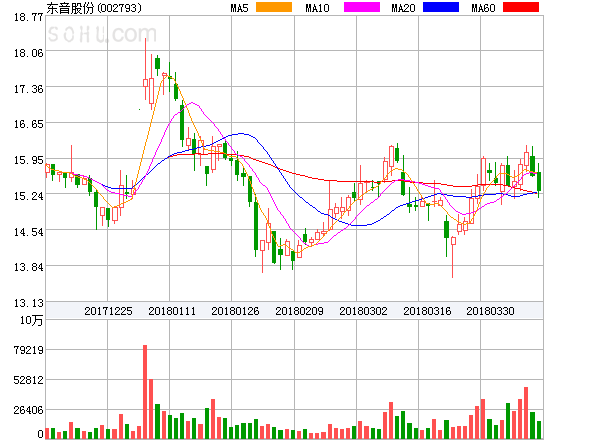Click the MA60 red legend swatch
600x440 pixels.
521,7
